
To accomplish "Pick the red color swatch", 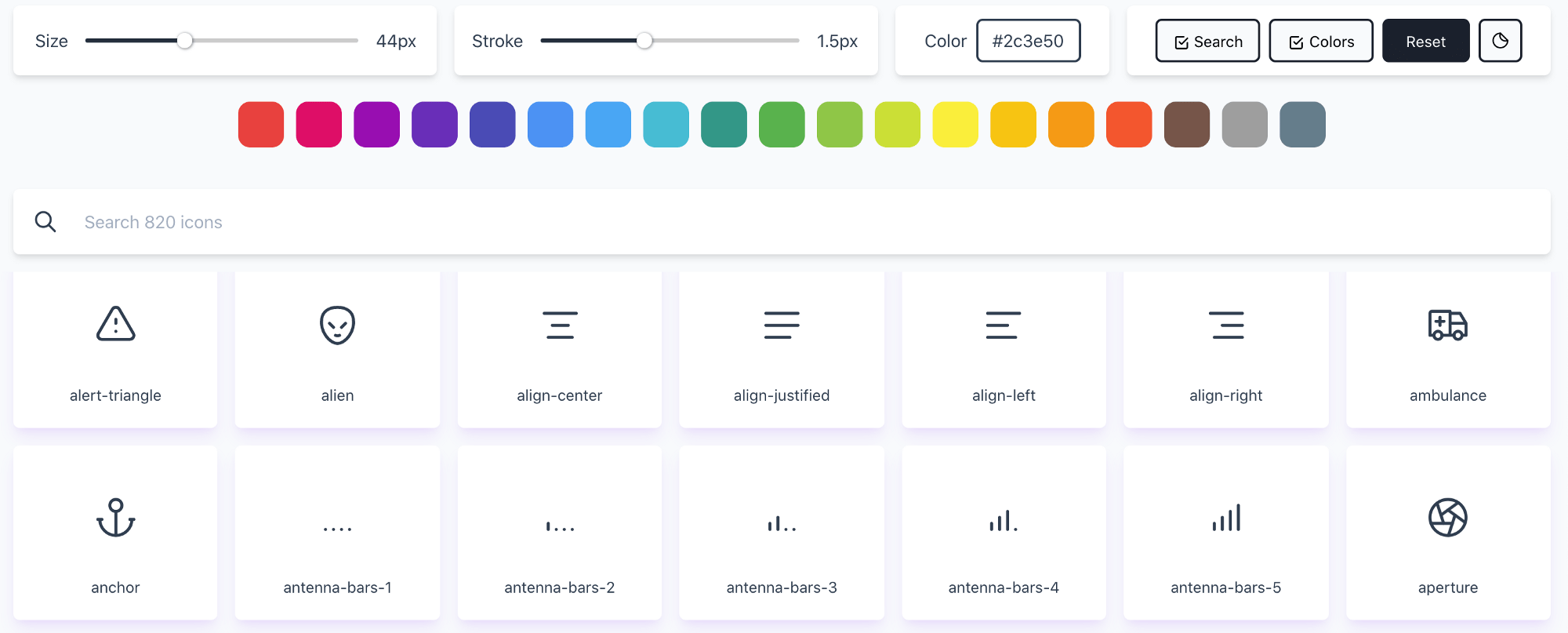I will coord(261,125).
